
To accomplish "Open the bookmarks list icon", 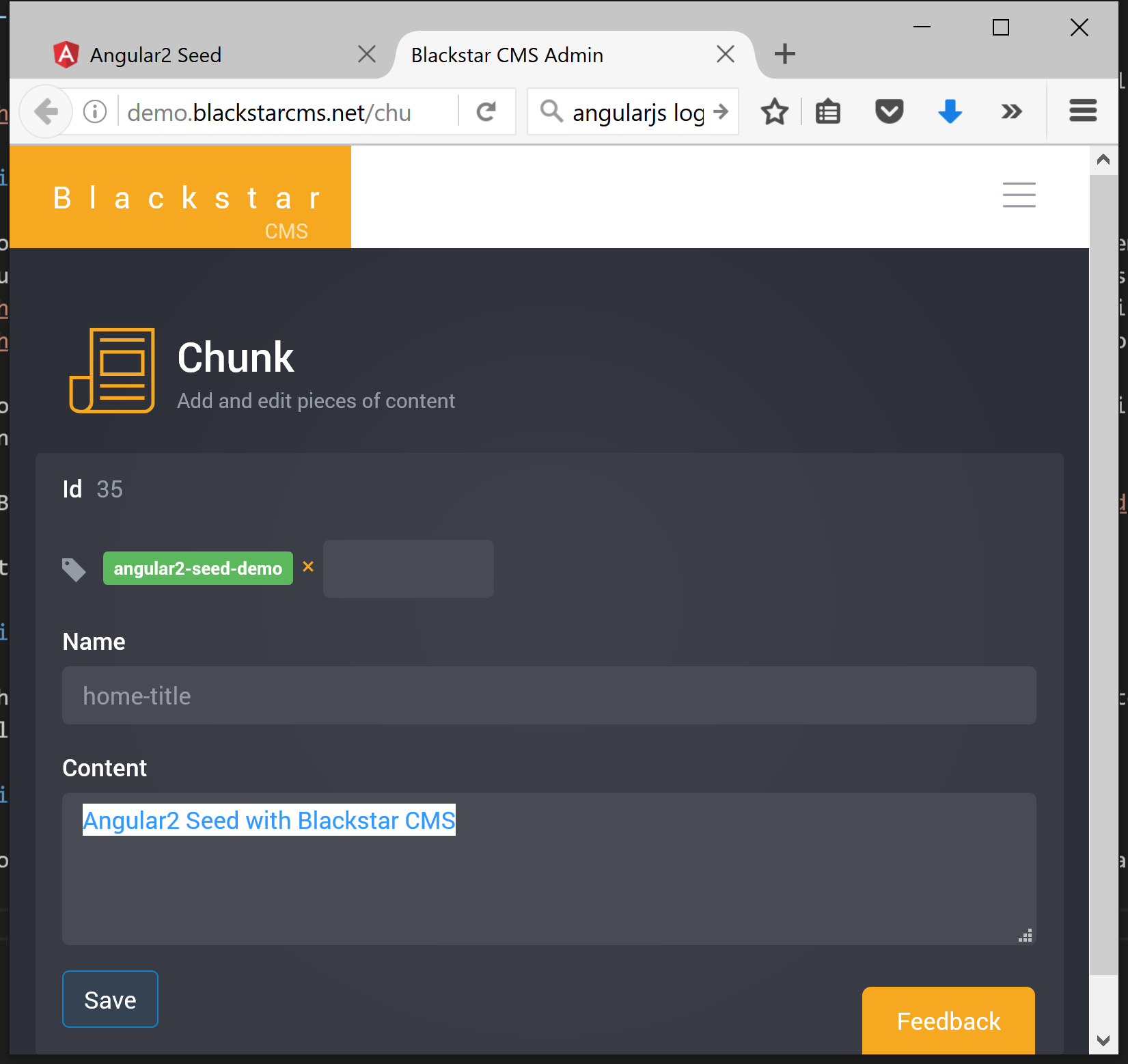I will [828, 111].
